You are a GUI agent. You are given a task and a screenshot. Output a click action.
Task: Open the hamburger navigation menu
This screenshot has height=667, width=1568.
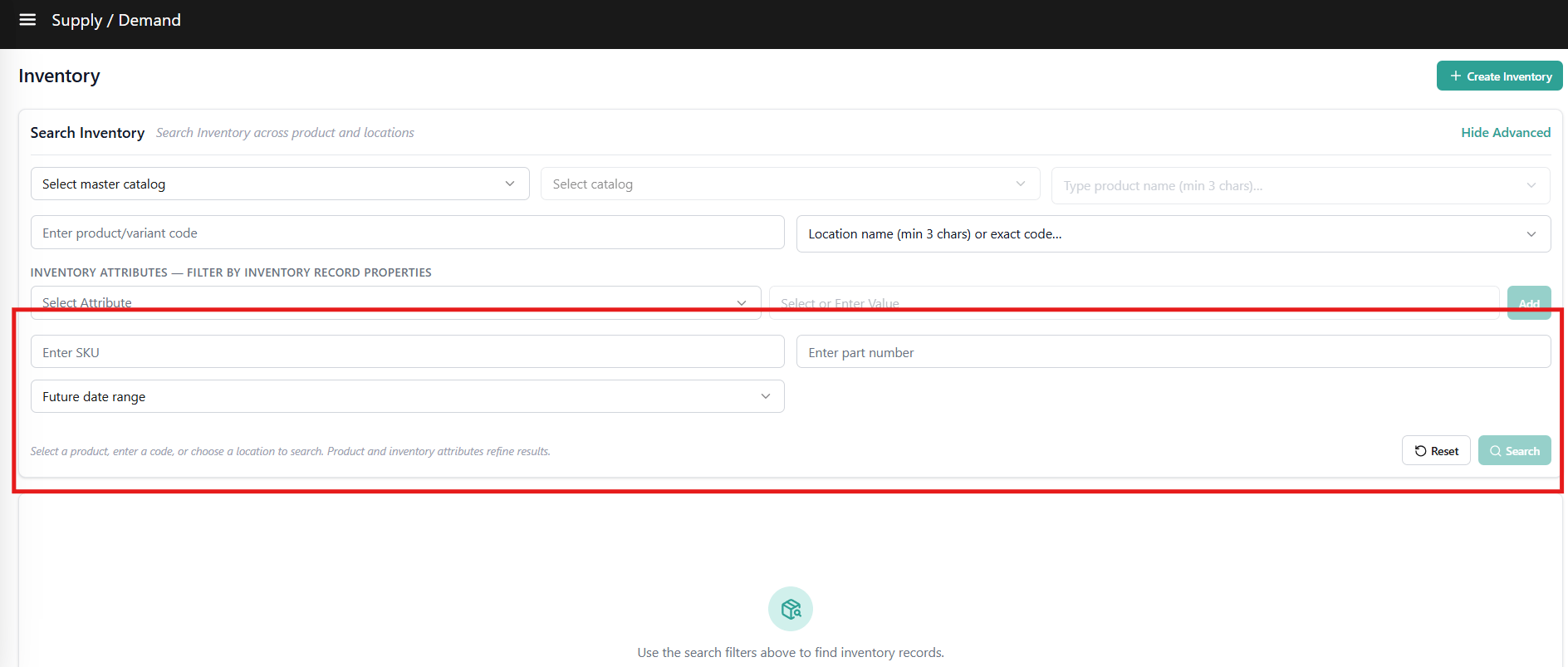(x=27, y=20)
